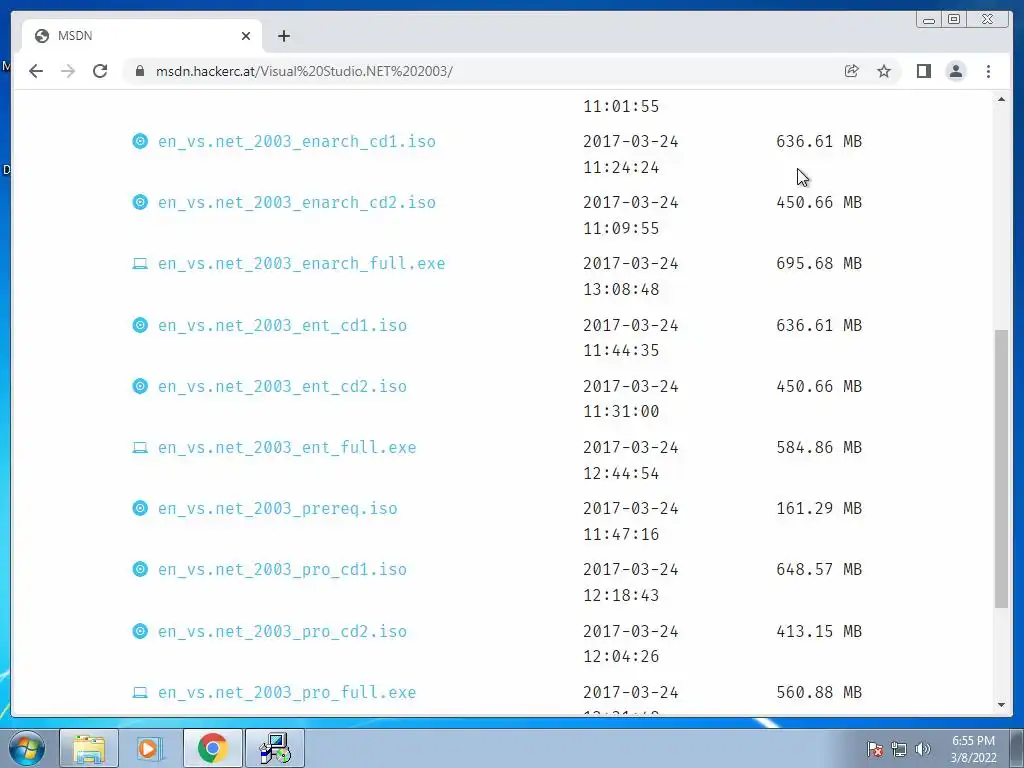Screen dimensions: 1024x768
Task: Close the MSDN tab
Action: [246, 36]
